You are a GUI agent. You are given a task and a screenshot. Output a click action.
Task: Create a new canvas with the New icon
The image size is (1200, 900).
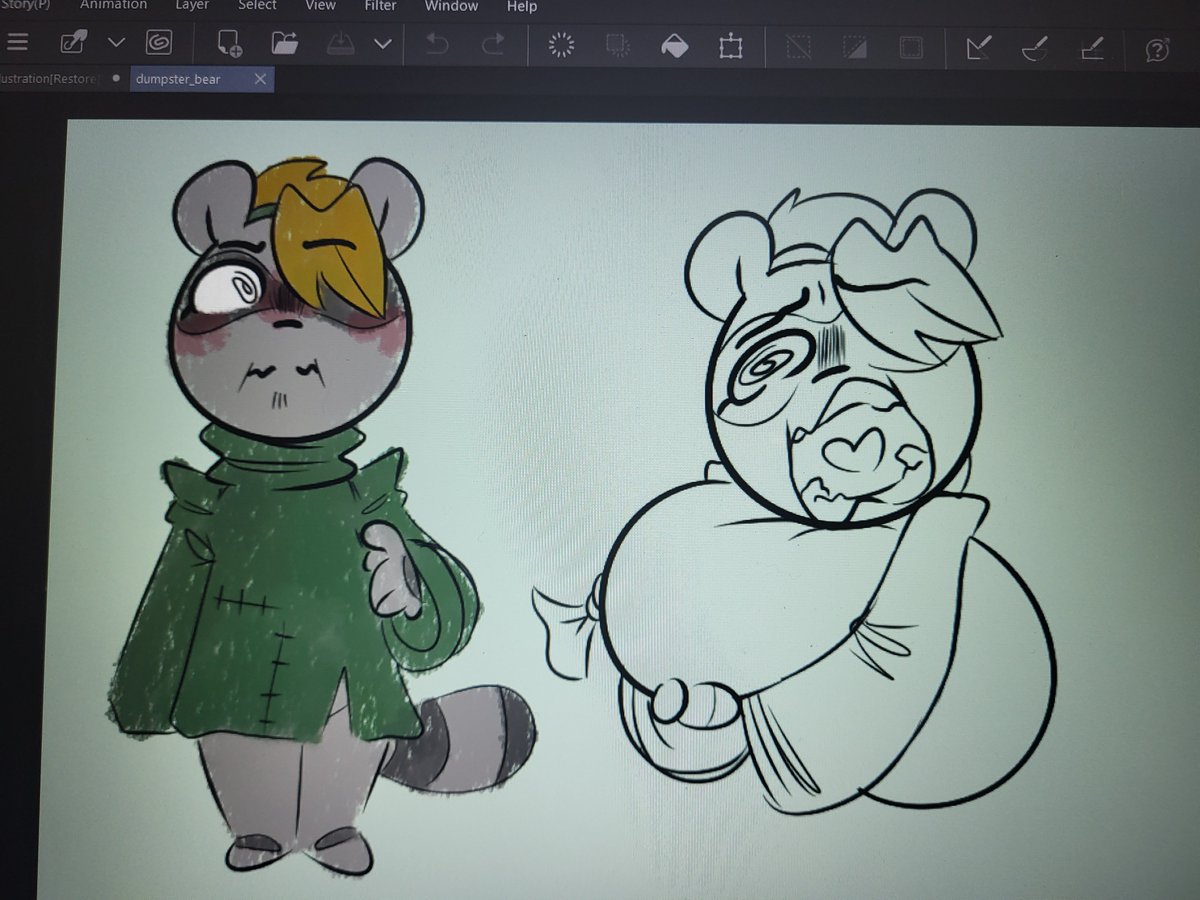[x=230, y=43]
